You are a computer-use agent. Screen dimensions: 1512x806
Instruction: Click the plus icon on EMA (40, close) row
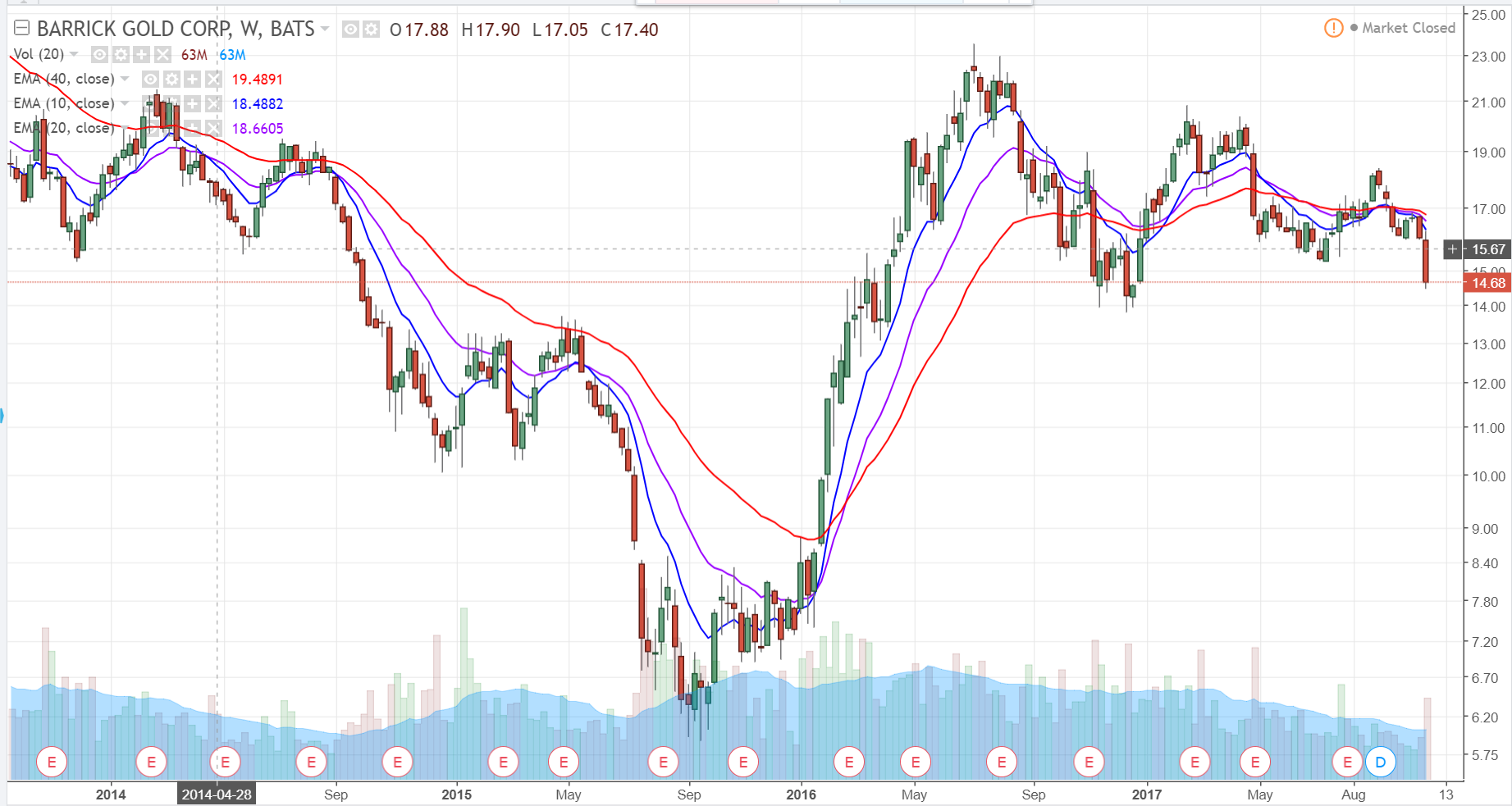tap(192, 80)
